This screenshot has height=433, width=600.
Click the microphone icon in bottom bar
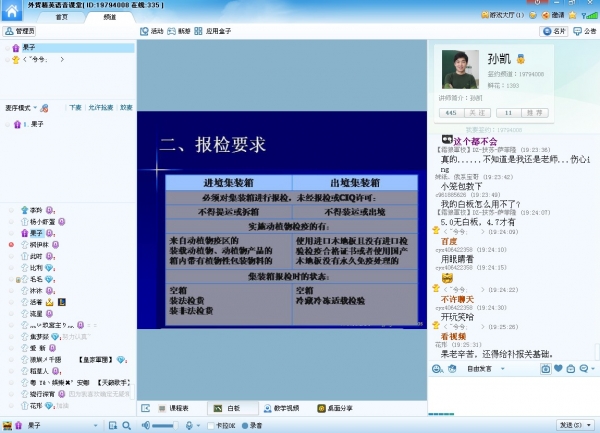click(189, 425)
